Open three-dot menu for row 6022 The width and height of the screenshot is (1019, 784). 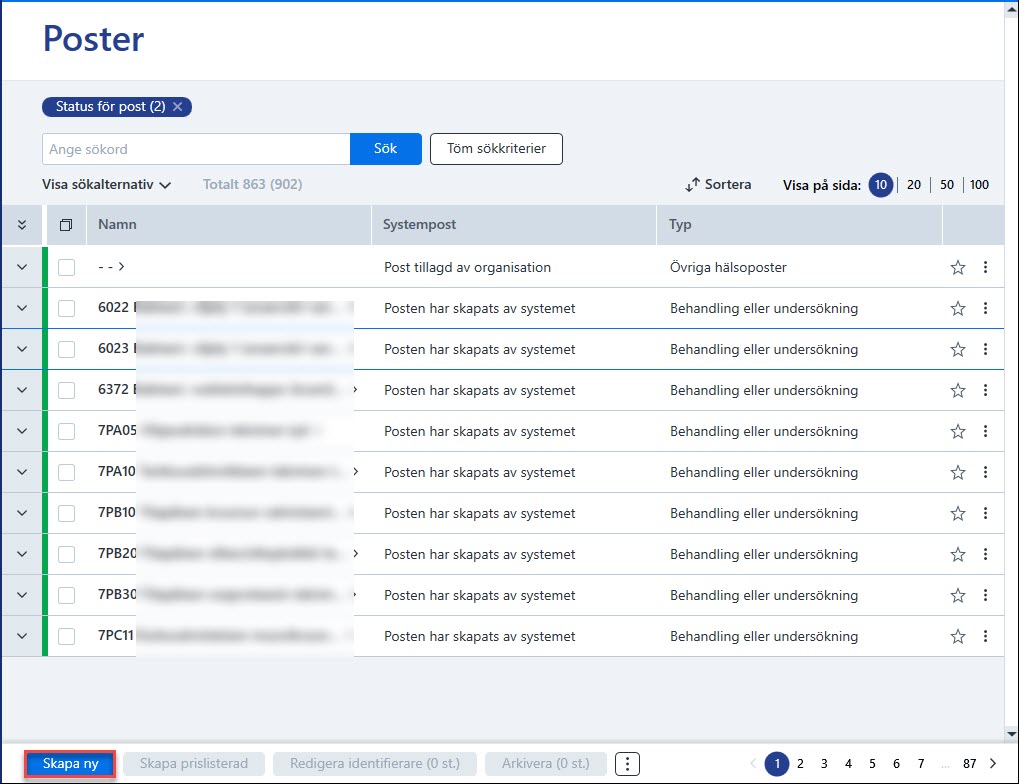tap(985, 308)
